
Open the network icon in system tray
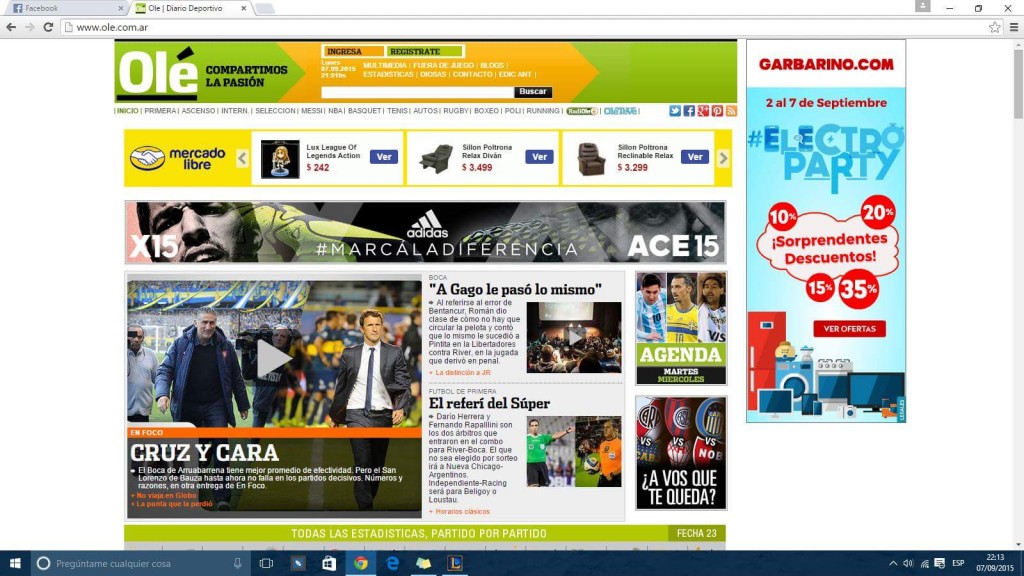[924, 563]
